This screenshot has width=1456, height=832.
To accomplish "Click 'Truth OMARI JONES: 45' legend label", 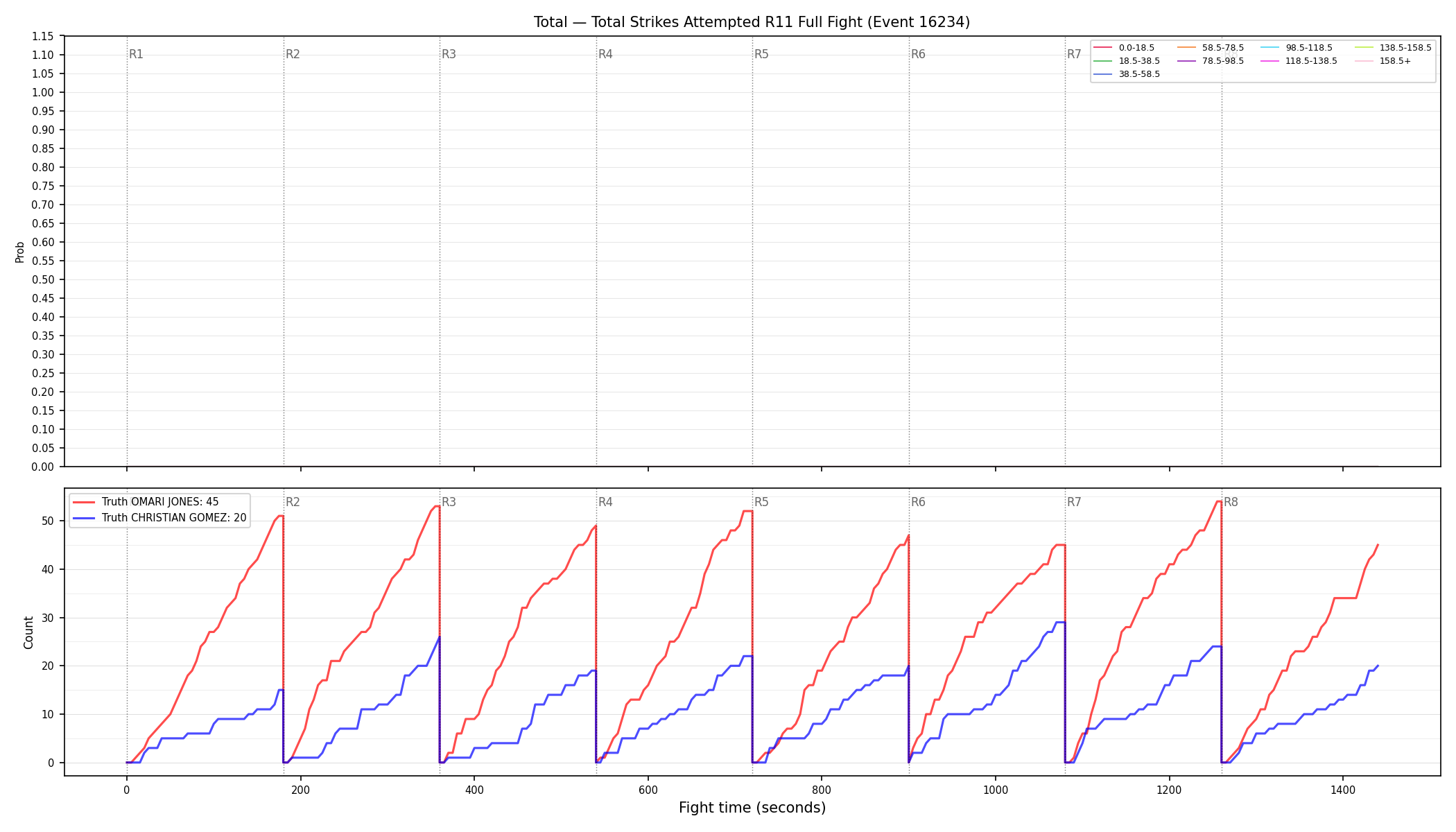I will (160, 502).
